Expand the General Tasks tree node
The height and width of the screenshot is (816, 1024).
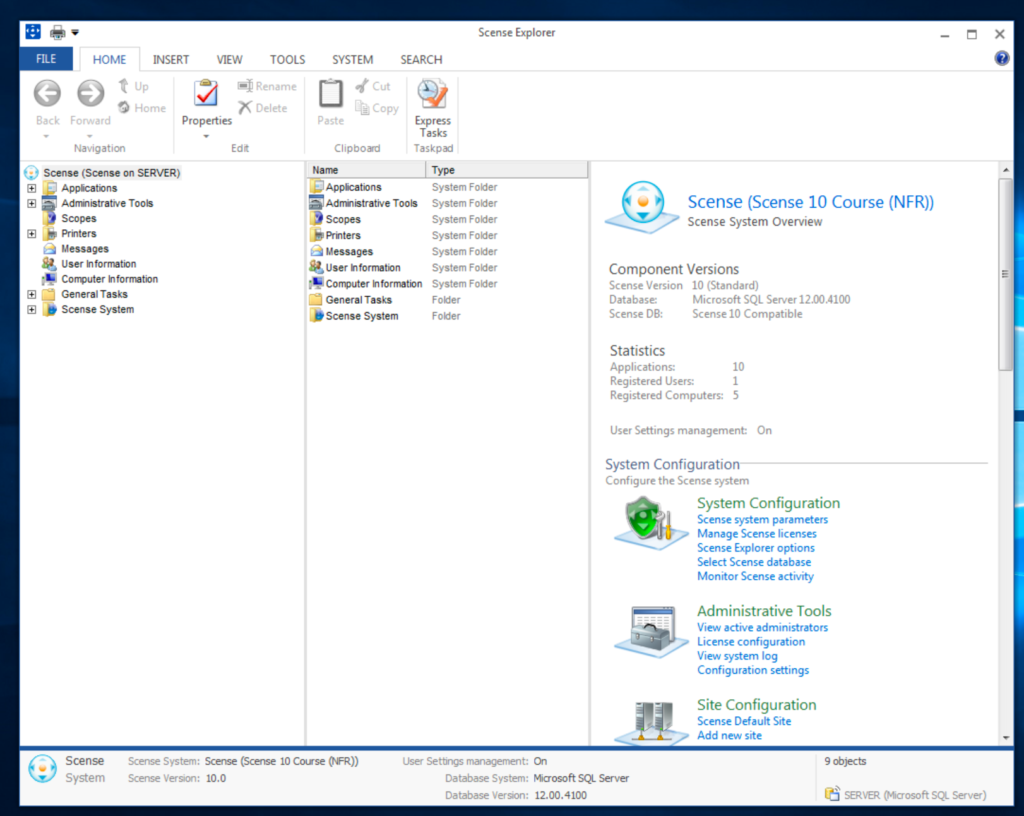tap(31, 294)
